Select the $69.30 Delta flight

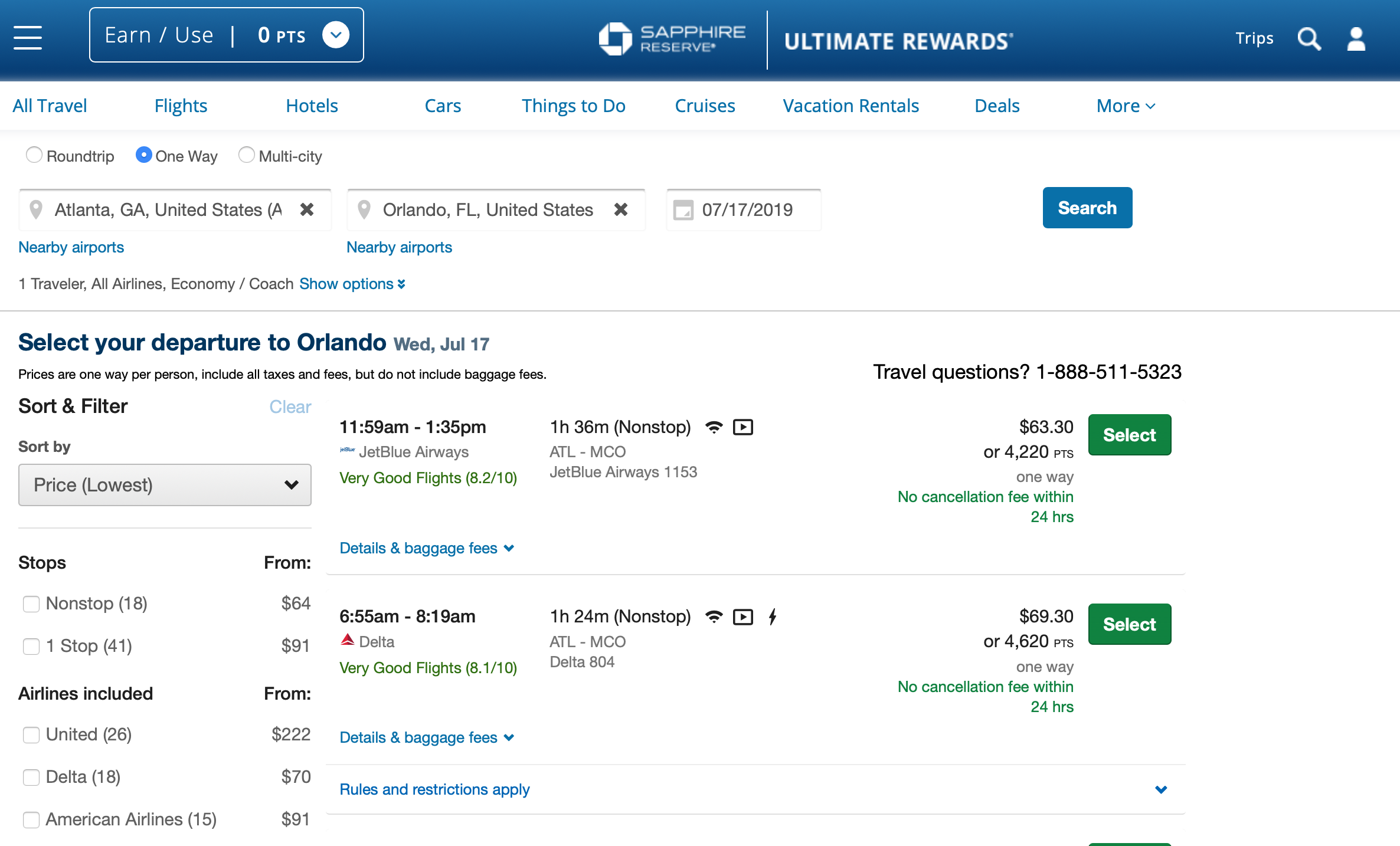click(1130, 624)
